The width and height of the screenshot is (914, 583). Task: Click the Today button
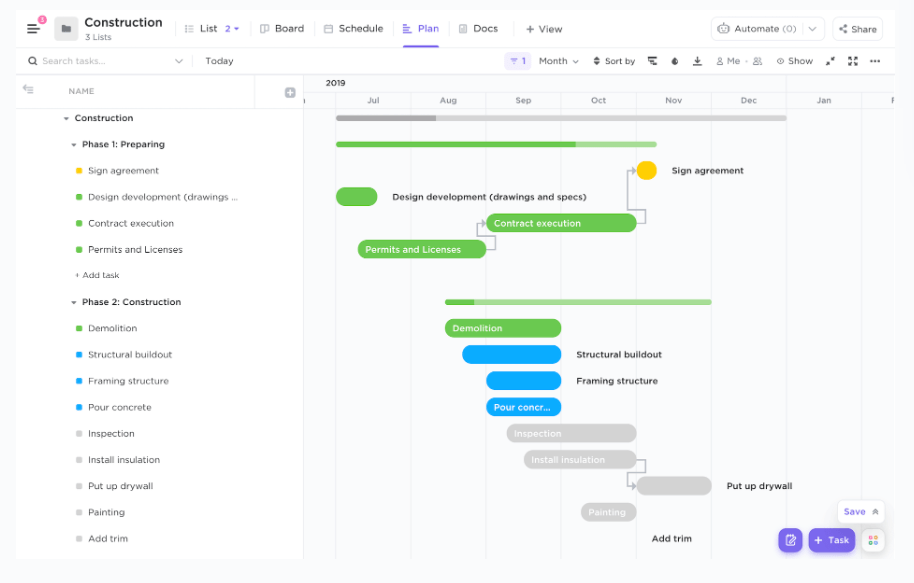219,61
